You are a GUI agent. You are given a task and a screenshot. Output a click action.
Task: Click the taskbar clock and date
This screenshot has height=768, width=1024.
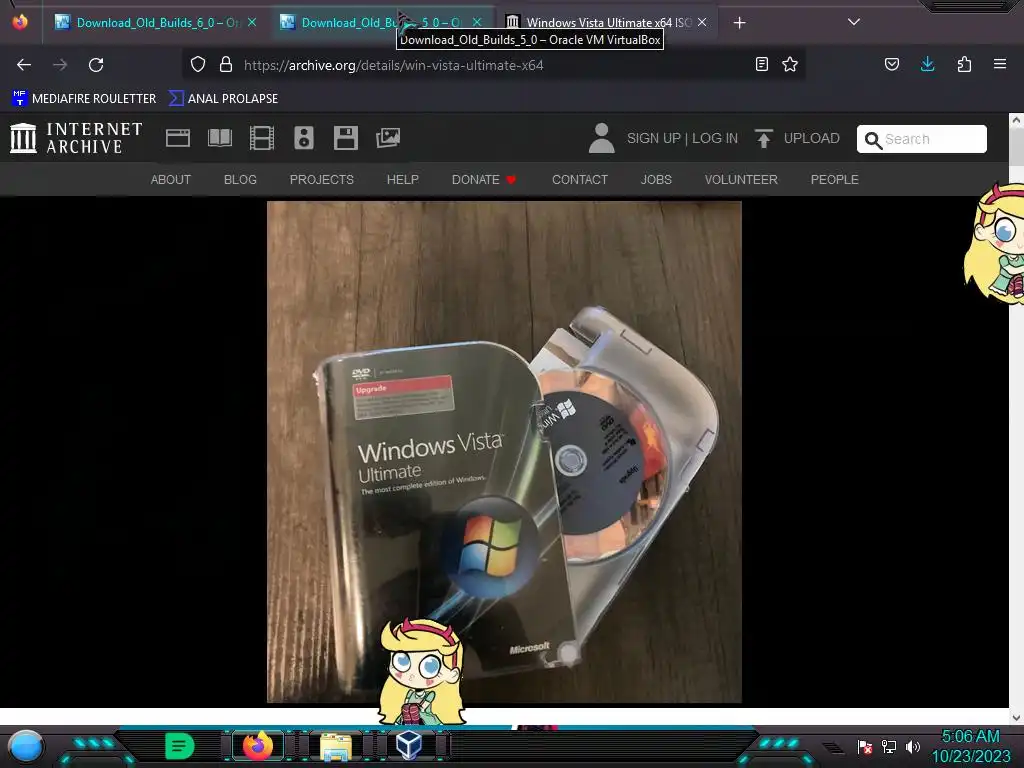click(970, 746)
